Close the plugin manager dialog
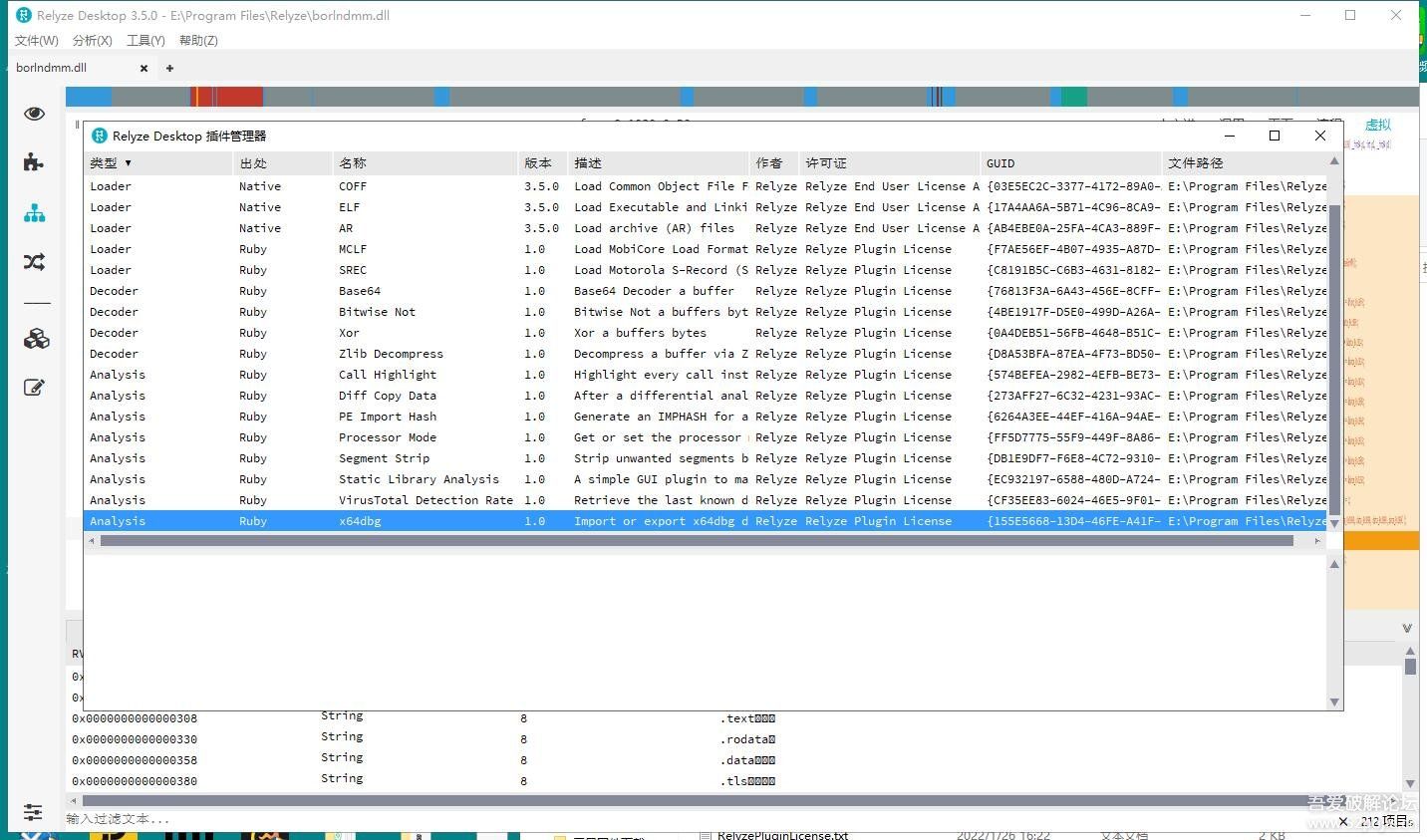 1320,136
